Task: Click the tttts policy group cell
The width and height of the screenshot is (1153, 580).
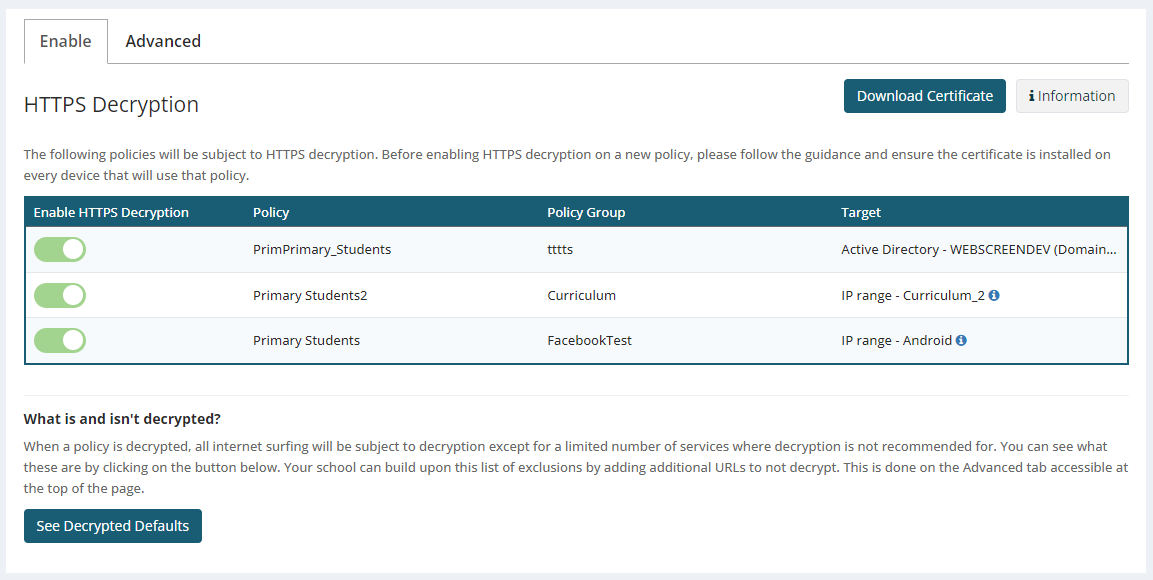Action: pos(560,250)
